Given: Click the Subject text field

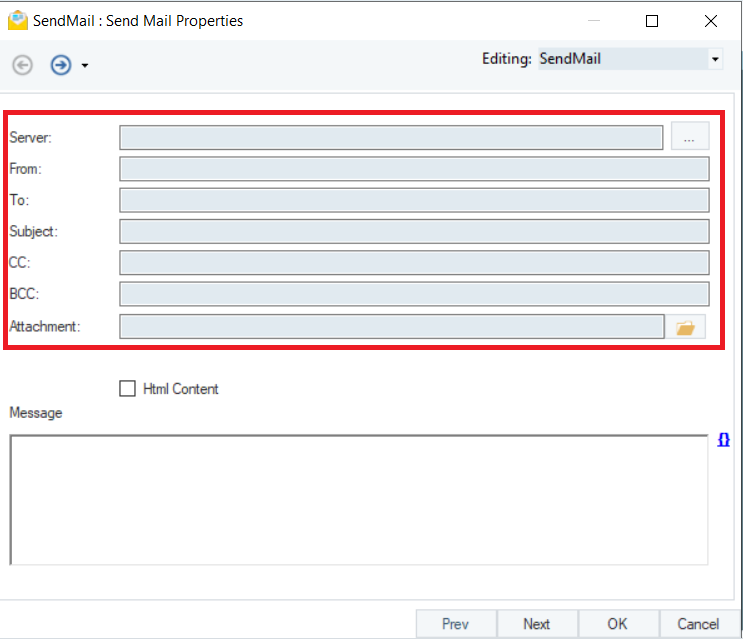Looking at the screenshot, I should pos(414,231).
